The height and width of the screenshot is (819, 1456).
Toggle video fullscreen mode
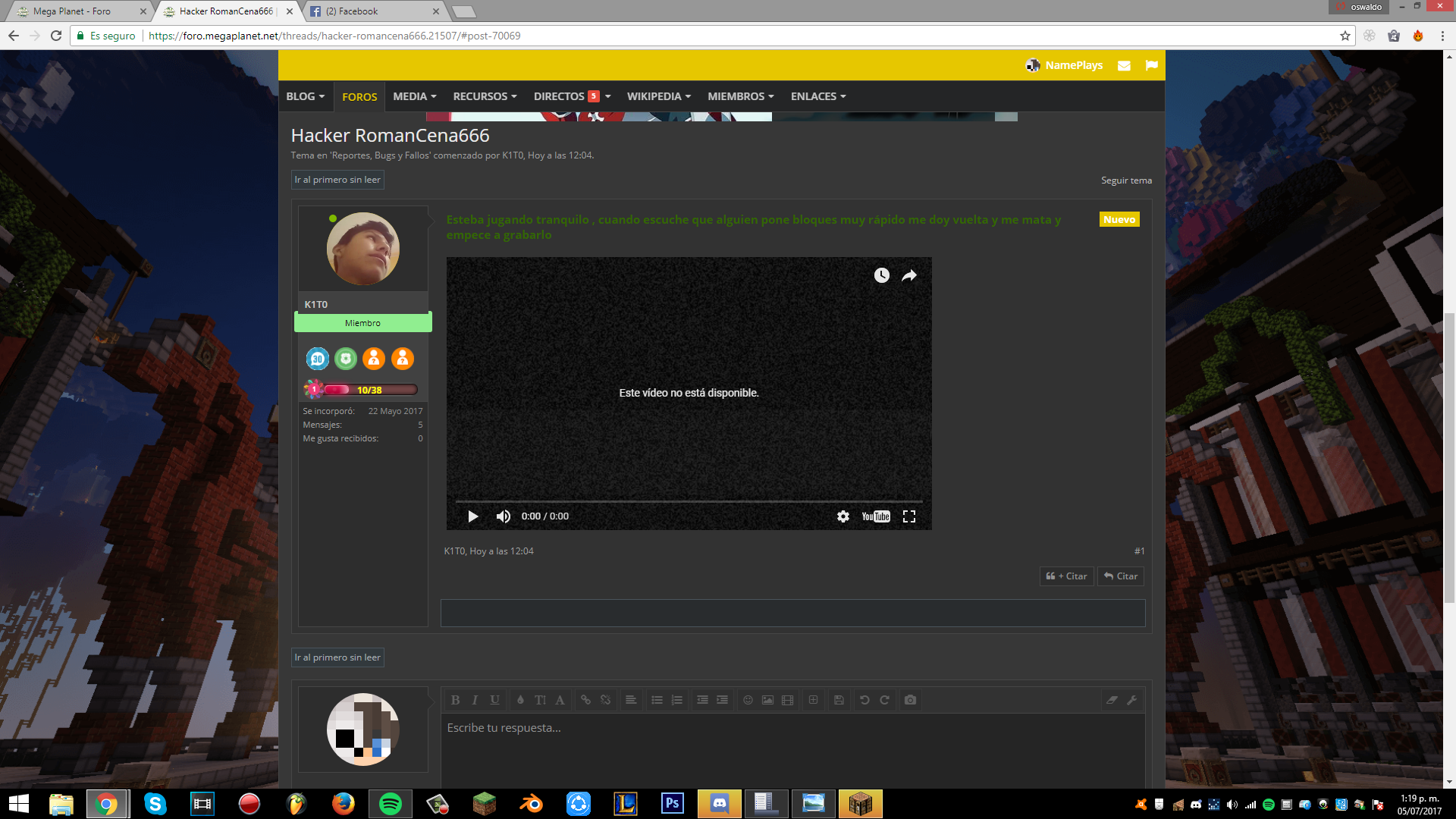coord(909,516)
